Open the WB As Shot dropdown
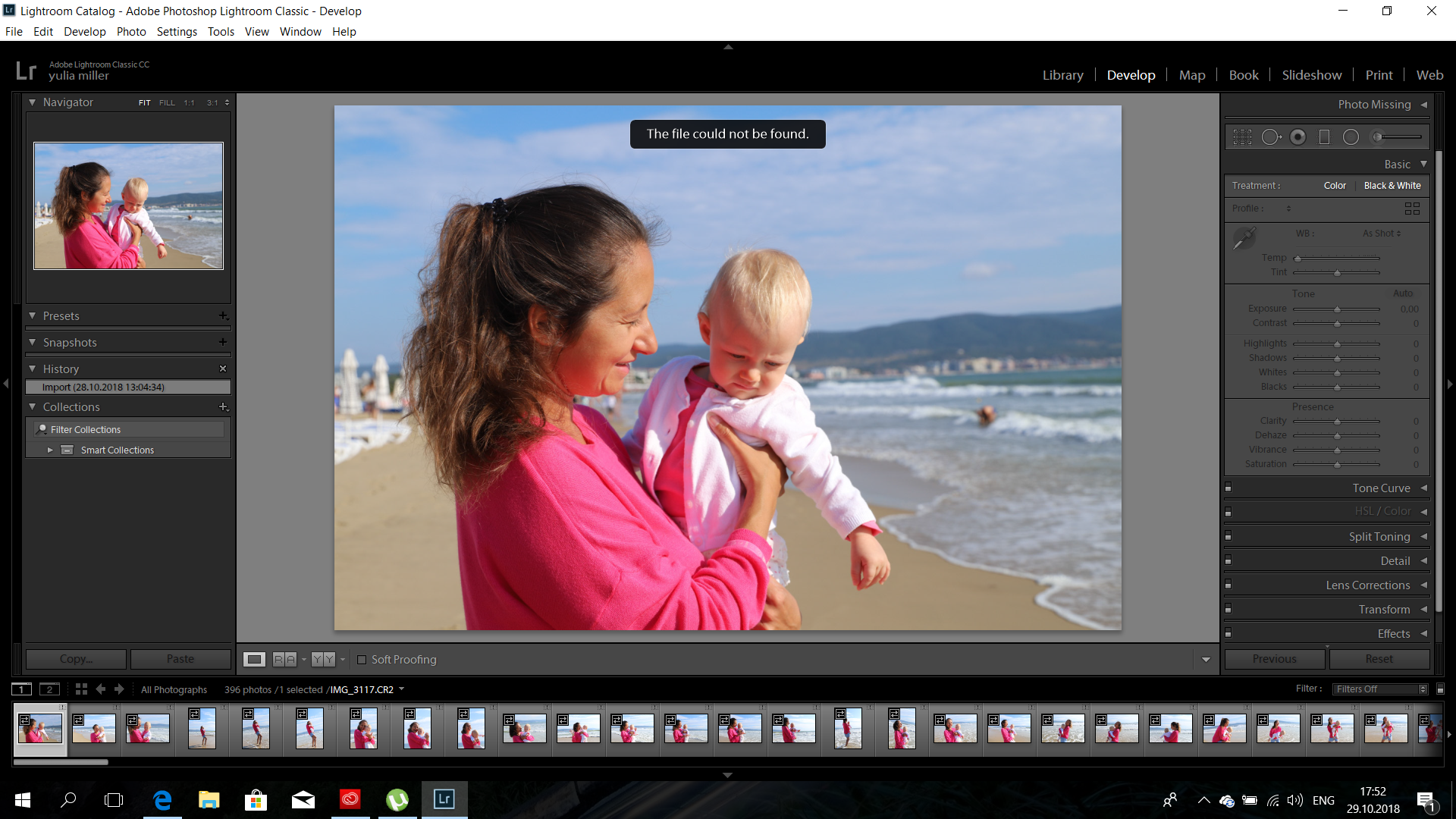The width and height of the screenshot is (1456, 819). (x=1381, y=234)
